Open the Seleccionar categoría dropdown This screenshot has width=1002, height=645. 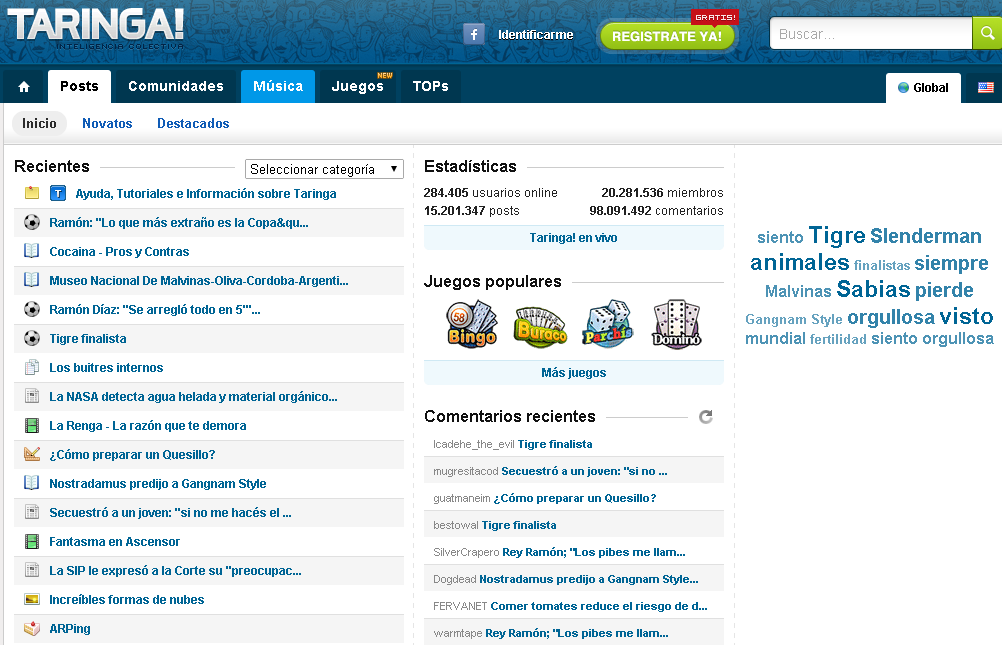click(x=324, y=169)
